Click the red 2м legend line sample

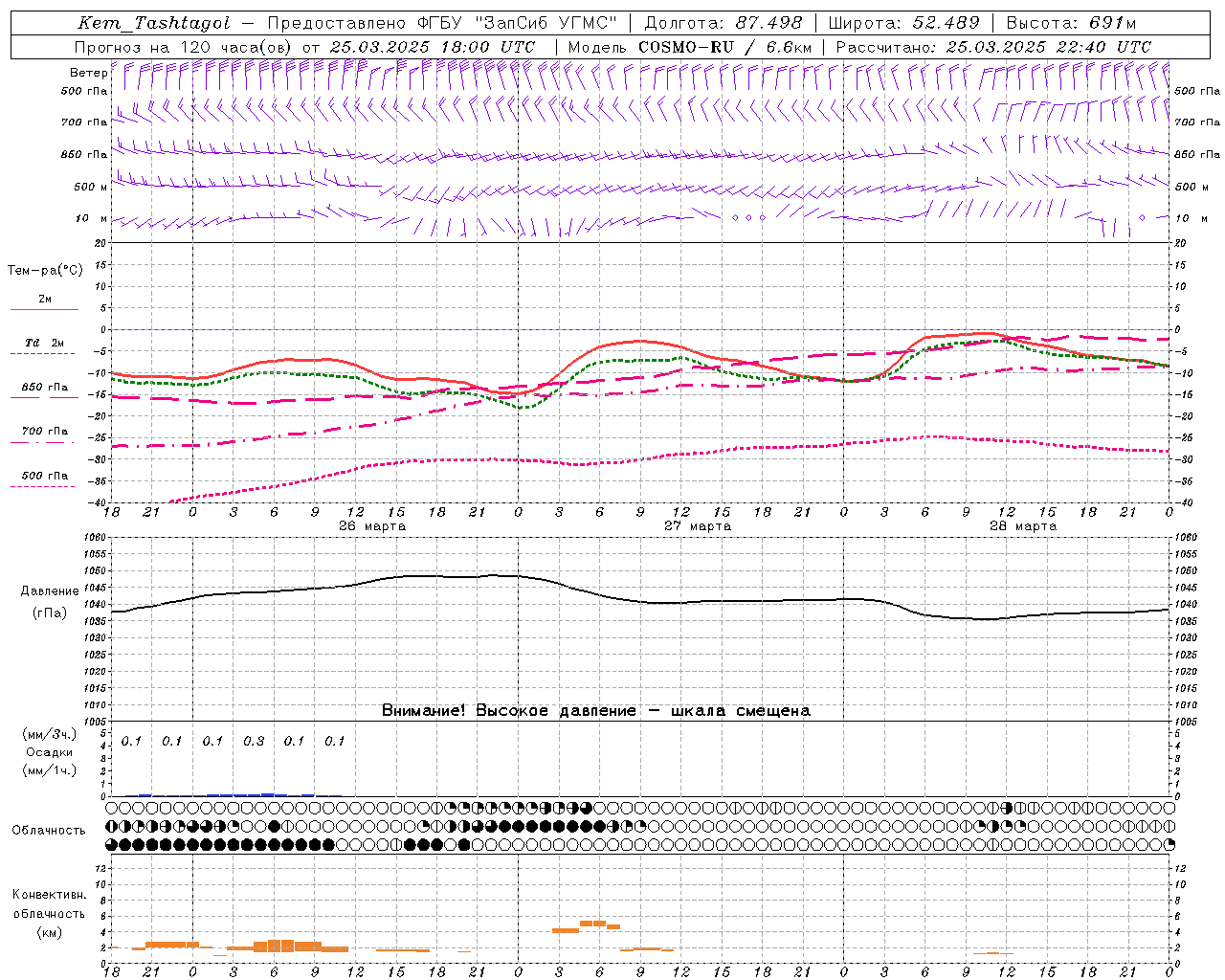[x=44, y=310]
